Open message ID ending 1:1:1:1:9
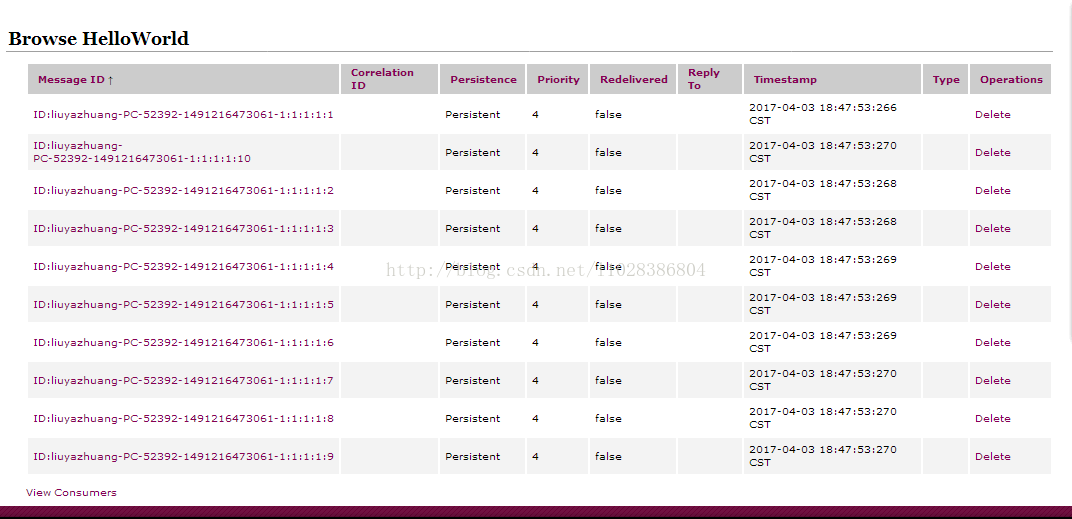The width and height of the screenshot is (1072, 519). 183,456
